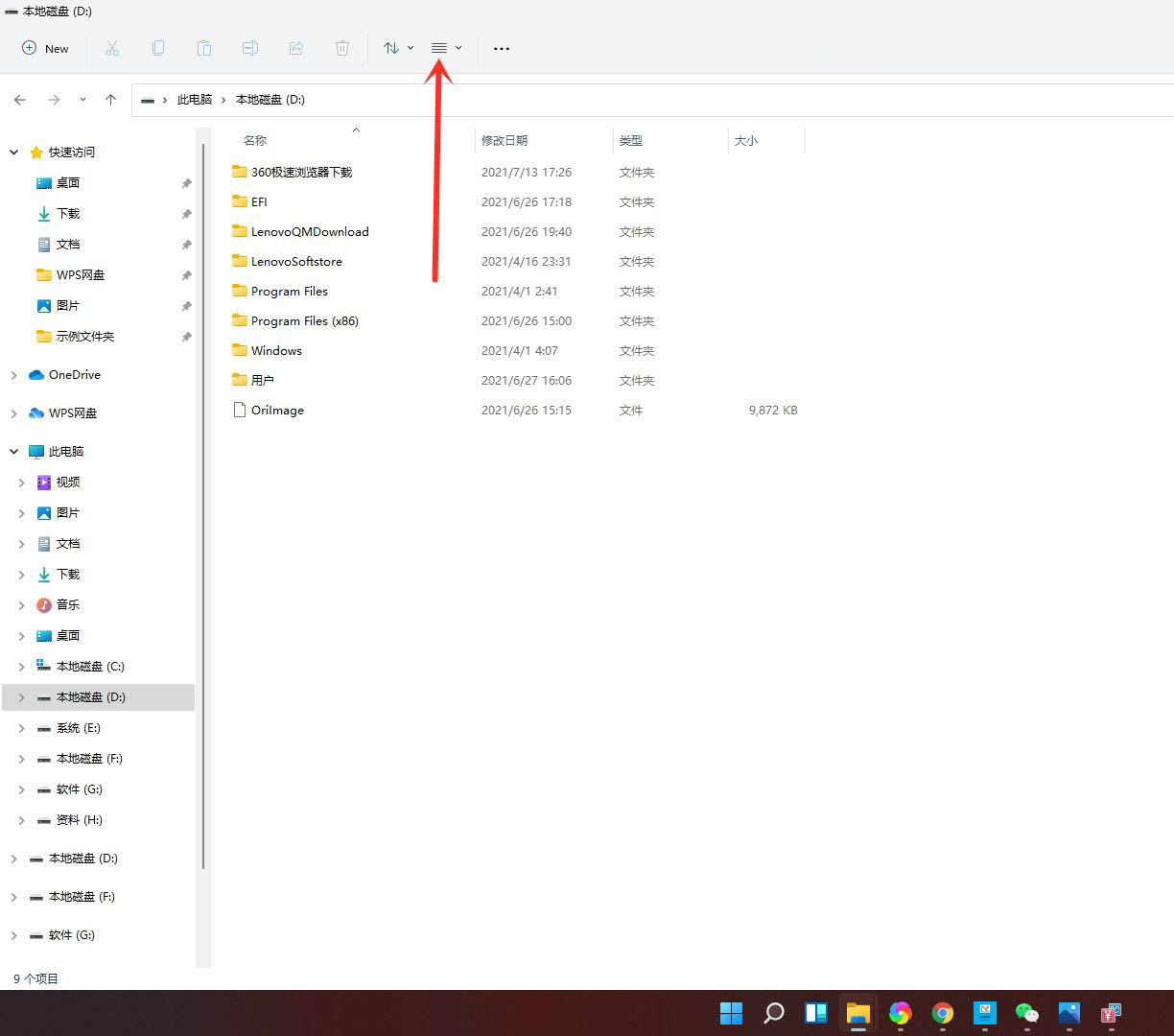Click the Copy icon in the toolbar
This screenshot has width=1174, height=1036.
pyautogui.click(x=158, y=48)
